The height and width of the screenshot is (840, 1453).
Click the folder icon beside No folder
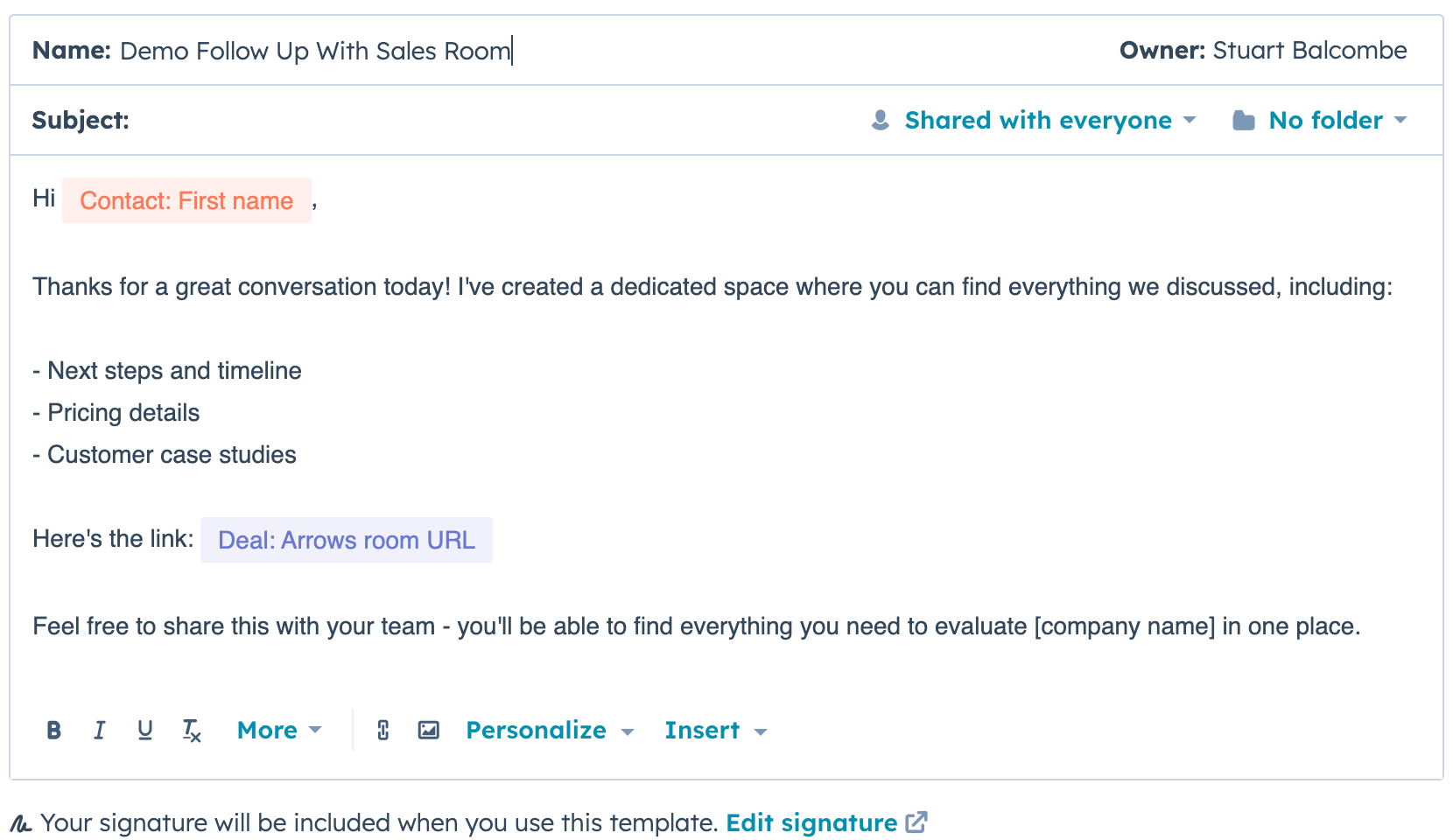[x=1243, y=121]
